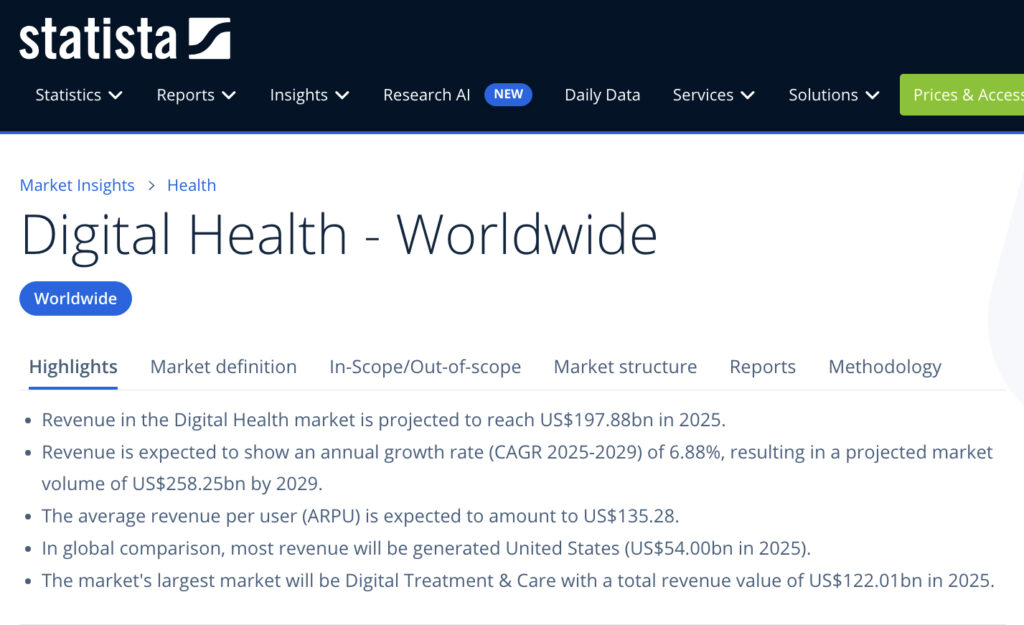
Task: Switch to the Market structure tab
Action: [625, 367]
